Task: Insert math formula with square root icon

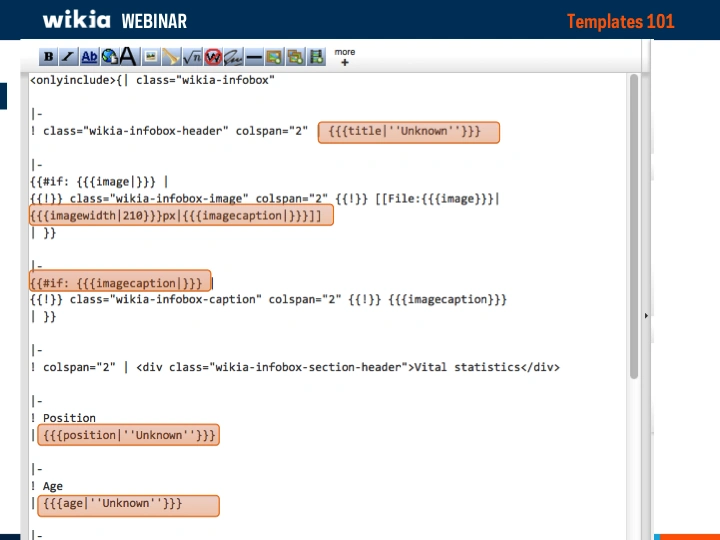Action: click(x=192, y=57)
